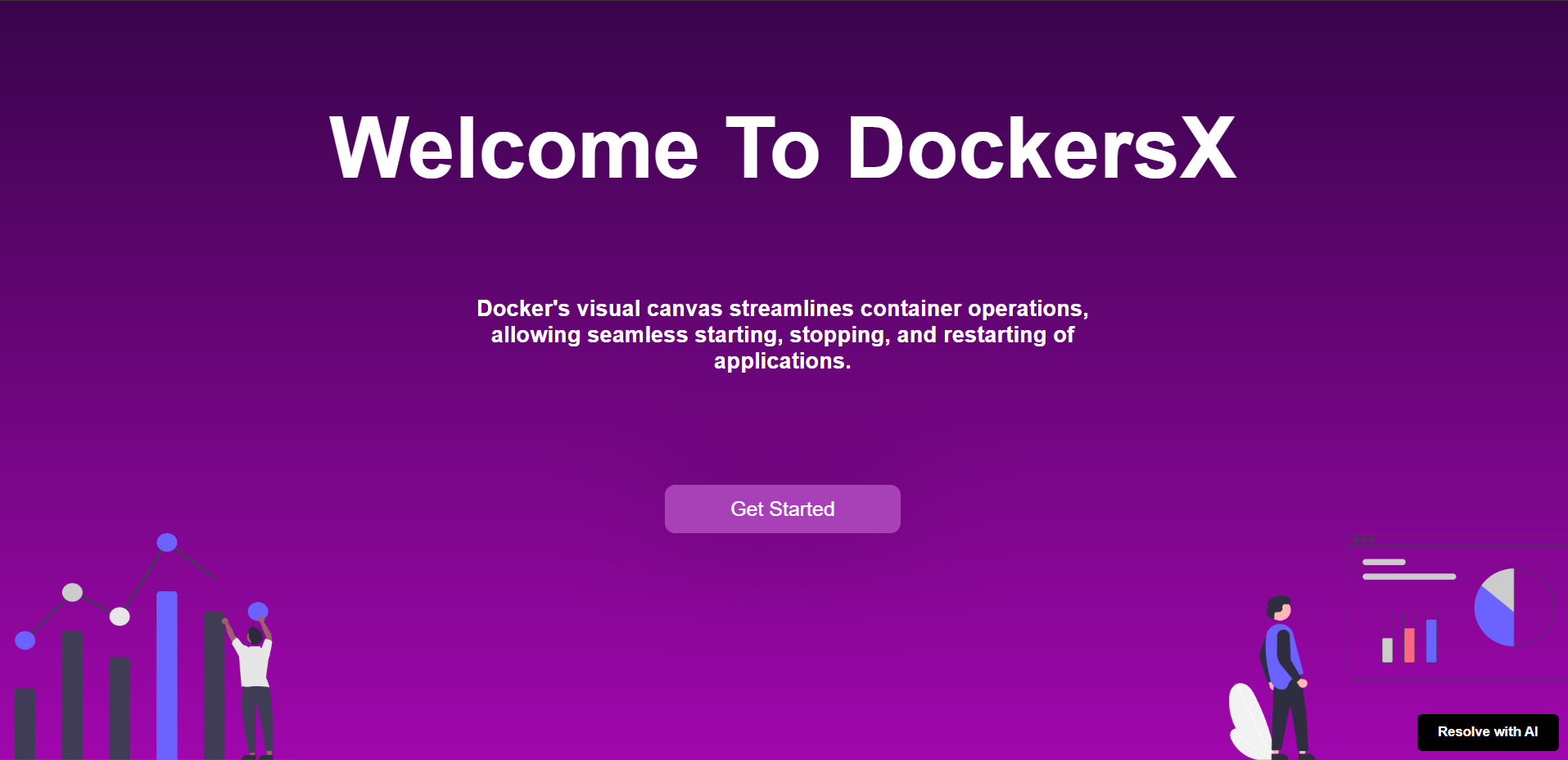Click the topmost purple dot on line graph

[167, 542]
